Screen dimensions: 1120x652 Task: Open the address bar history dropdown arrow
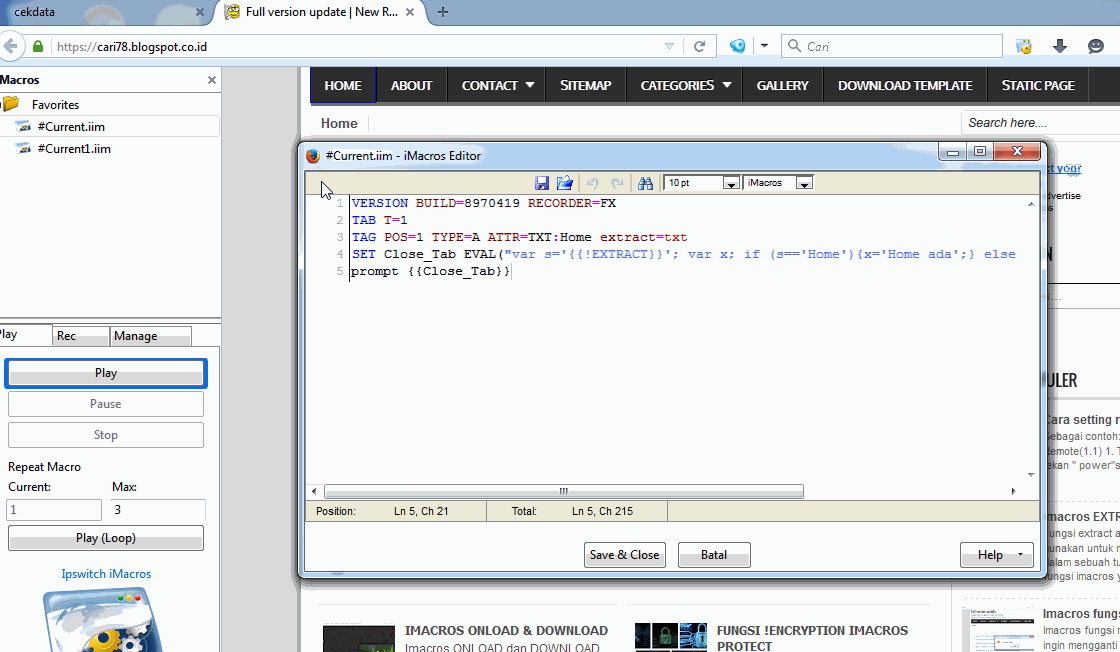669,46
